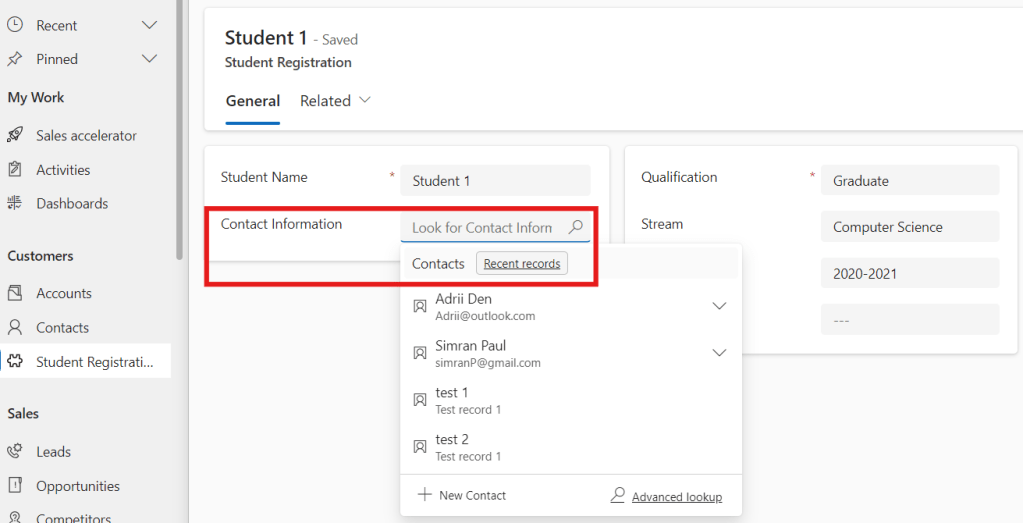Screen dimensions: 1023x523
Task: Expand the Recent section in sidebar
Action: tap(149, 25)
